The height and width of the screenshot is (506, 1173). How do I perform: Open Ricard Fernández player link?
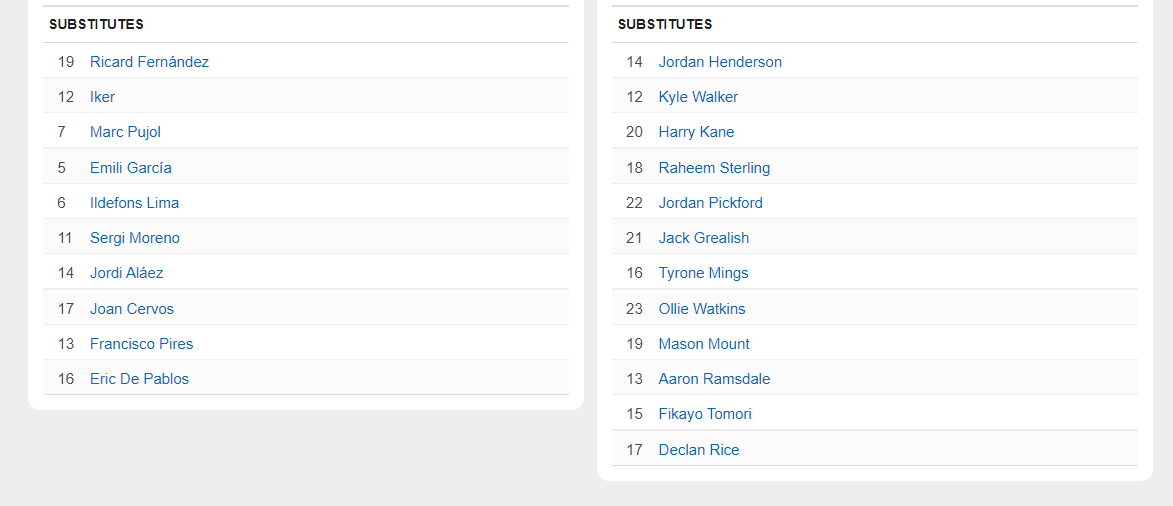coord(149,62)
